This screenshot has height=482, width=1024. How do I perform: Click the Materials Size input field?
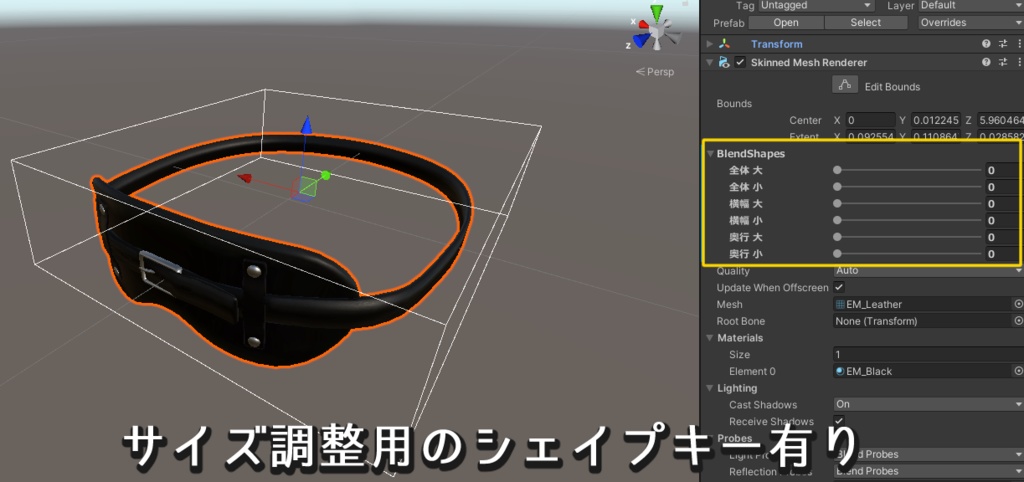(928, 355)
